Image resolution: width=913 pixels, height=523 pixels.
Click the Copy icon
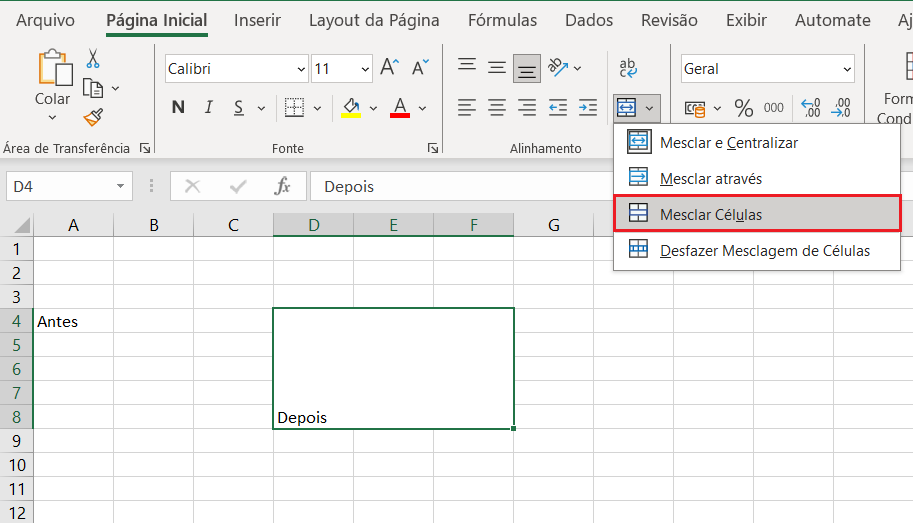click(93, 88)
